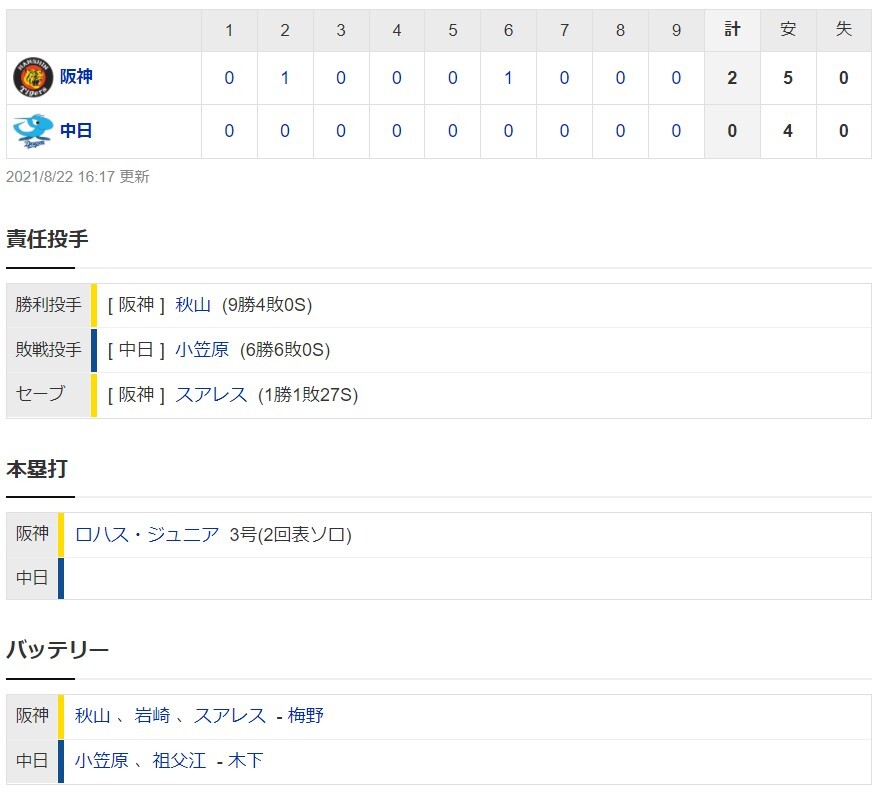The width and height of the screenshot is (877, 798).
Task: Click ロハス・ジュニア in the home run section
Action: [x=147, y=535]
